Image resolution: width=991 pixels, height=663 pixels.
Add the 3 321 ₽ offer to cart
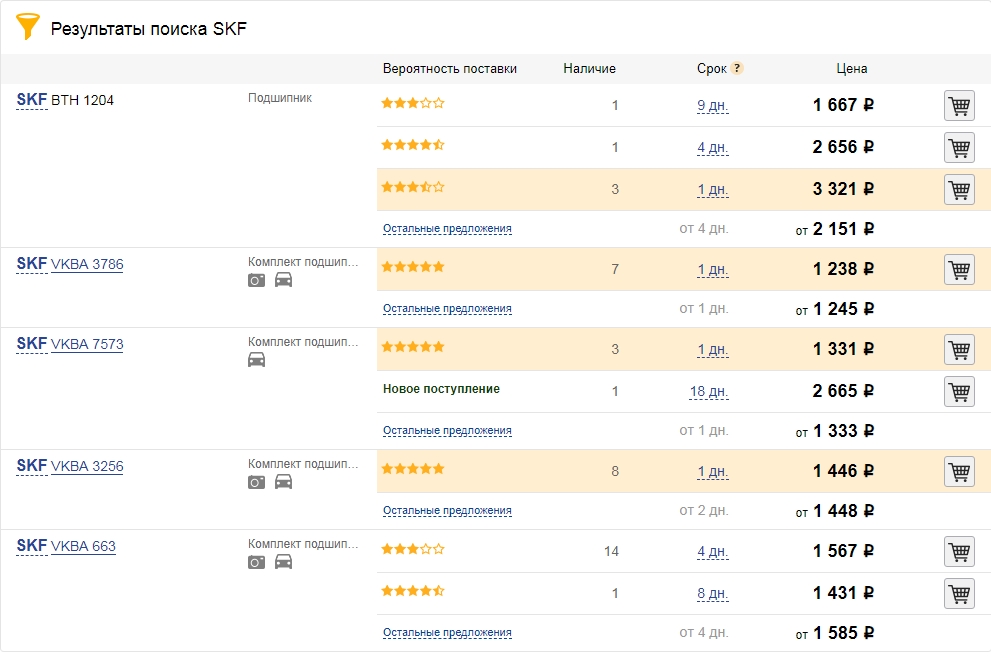tap(959, 190)
